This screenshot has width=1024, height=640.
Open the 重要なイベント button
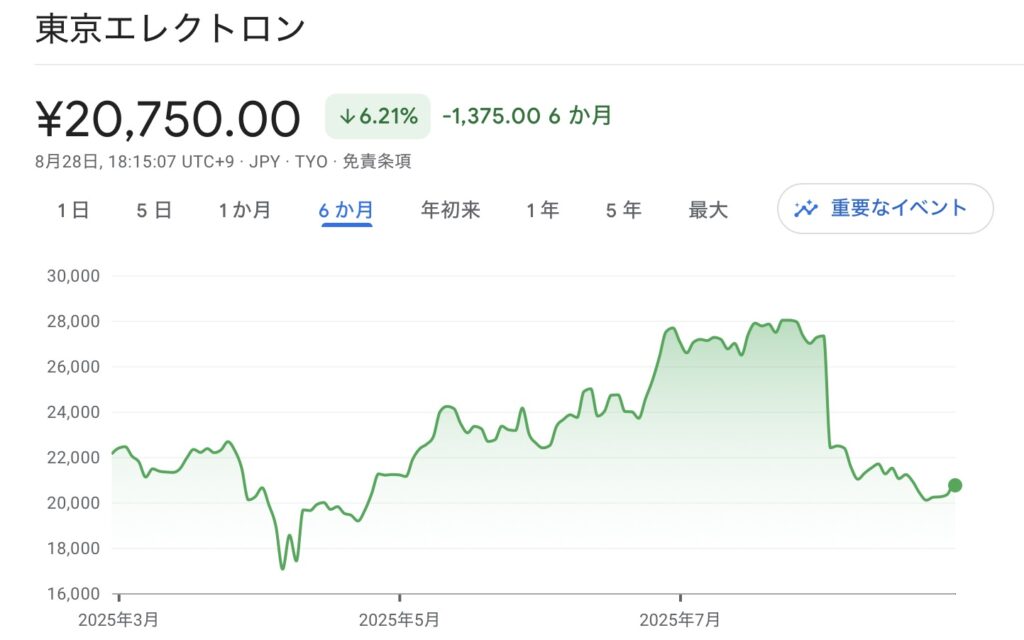[885, 208]
